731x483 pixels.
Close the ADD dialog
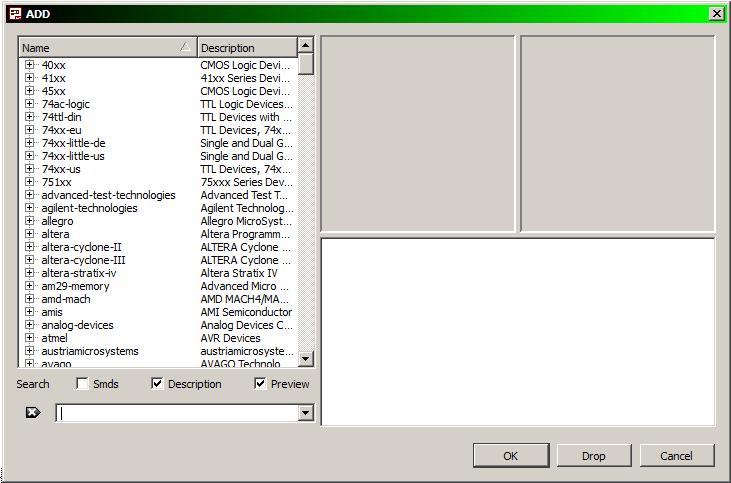coord(716,14)
